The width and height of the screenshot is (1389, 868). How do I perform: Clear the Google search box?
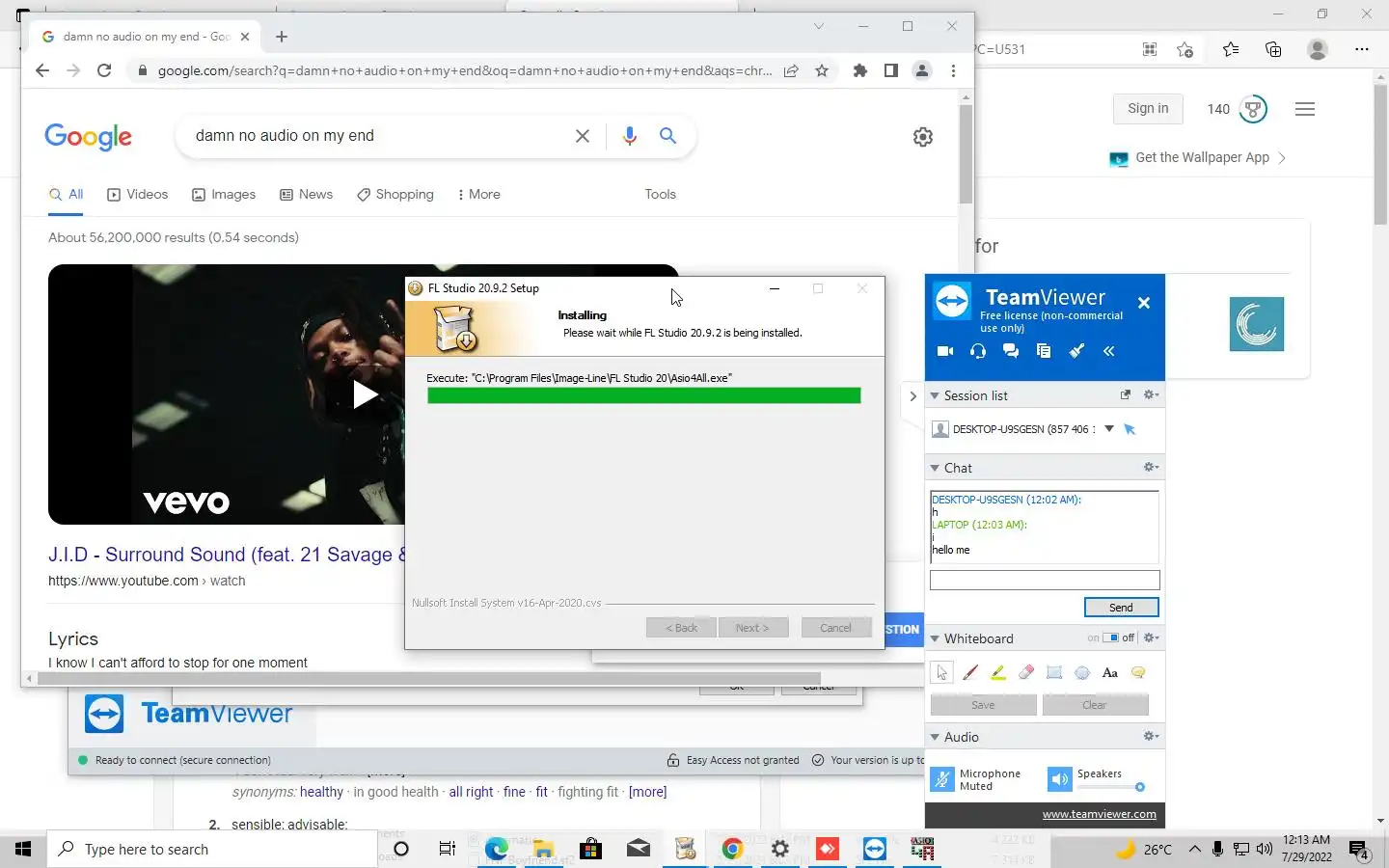583,136
